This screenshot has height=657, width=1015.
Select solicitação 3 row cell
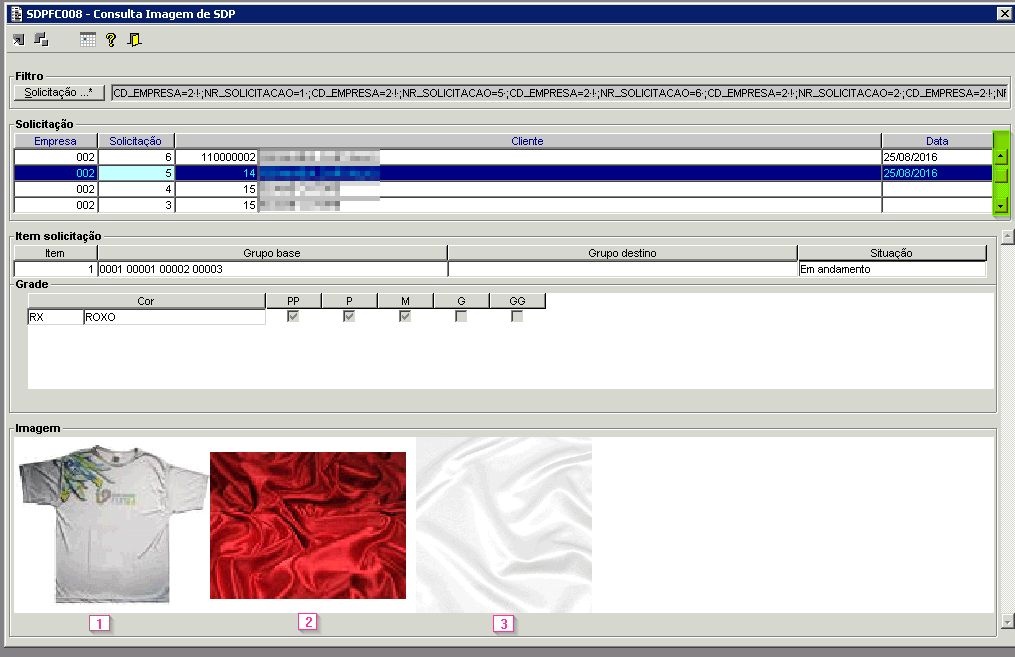click(135, 205)
